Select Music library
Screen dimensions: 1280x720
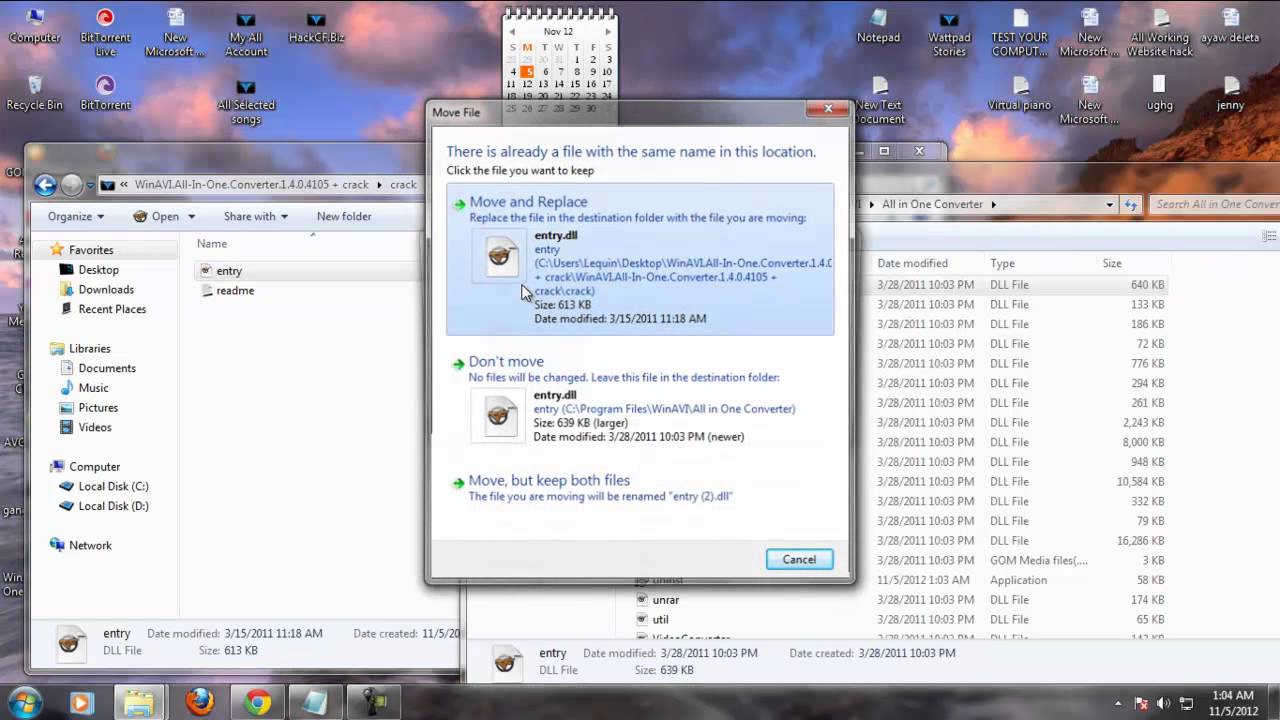point(93,388)
